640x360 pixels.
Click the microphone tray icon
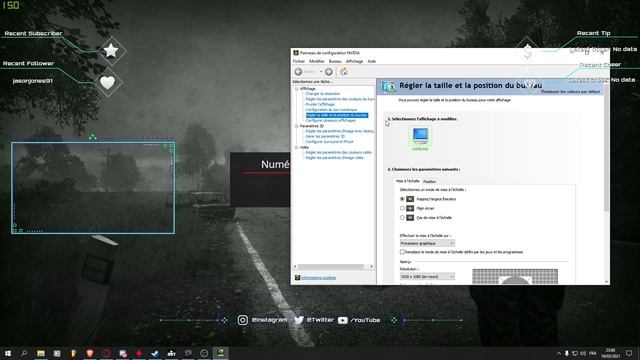(567, 353)
